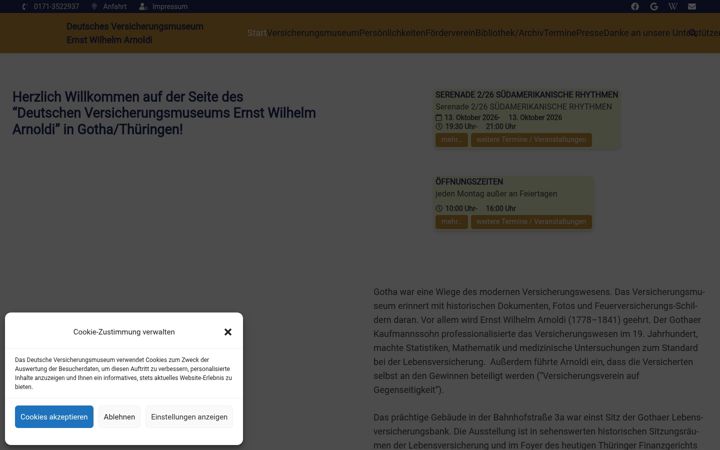720x450 pixels.
Task: Open the Bibliothek/Archiv menu item
Action: pyautogui.click(x=510, y=33)
